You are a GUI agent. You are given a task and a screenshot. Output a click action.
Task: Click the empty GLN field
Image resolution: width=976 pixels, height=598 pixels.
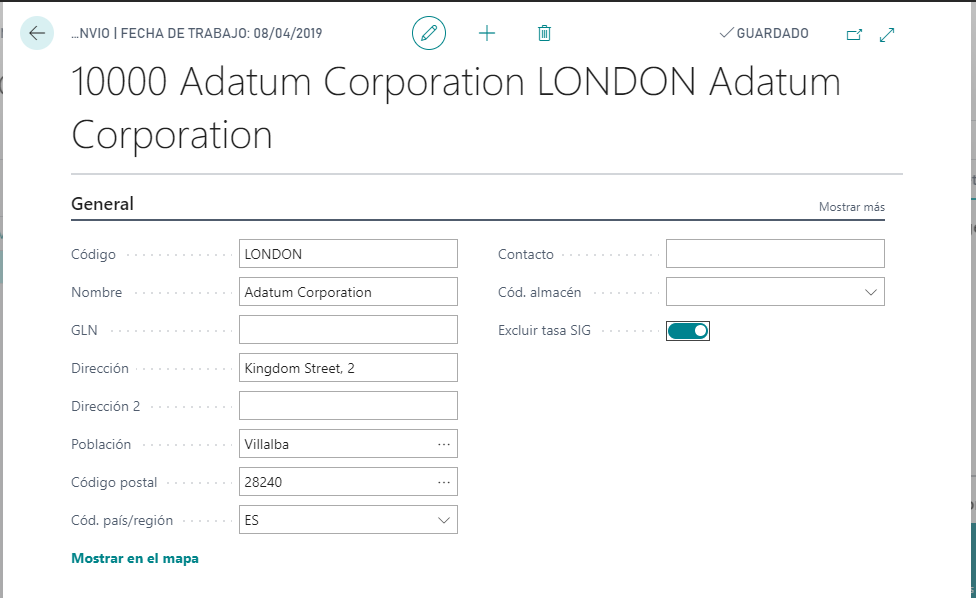(x=348, y=330)
